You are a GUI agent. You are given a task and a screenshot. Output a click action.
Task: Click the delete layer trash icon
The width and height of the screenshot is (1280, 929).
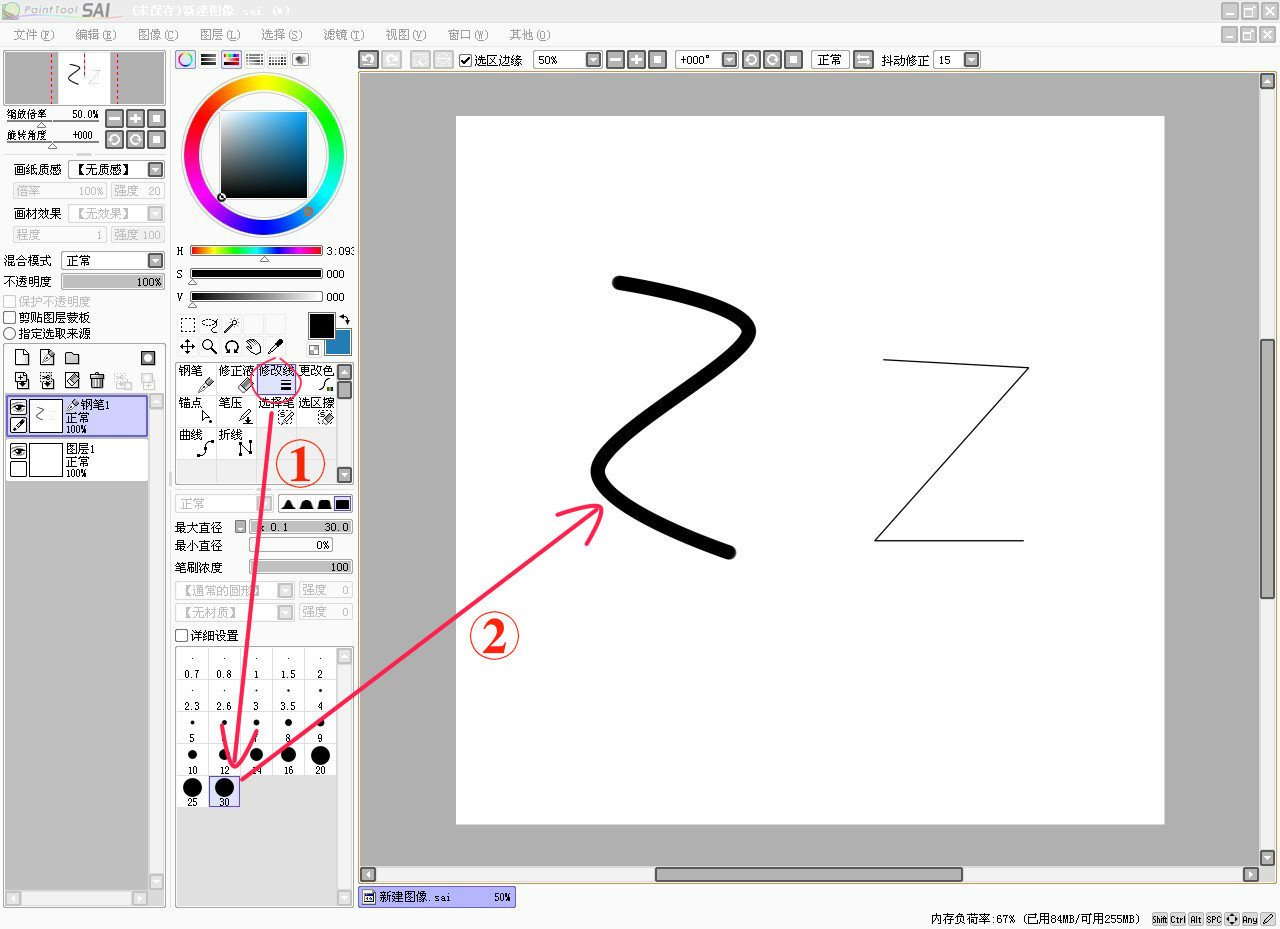pos(97,381)
